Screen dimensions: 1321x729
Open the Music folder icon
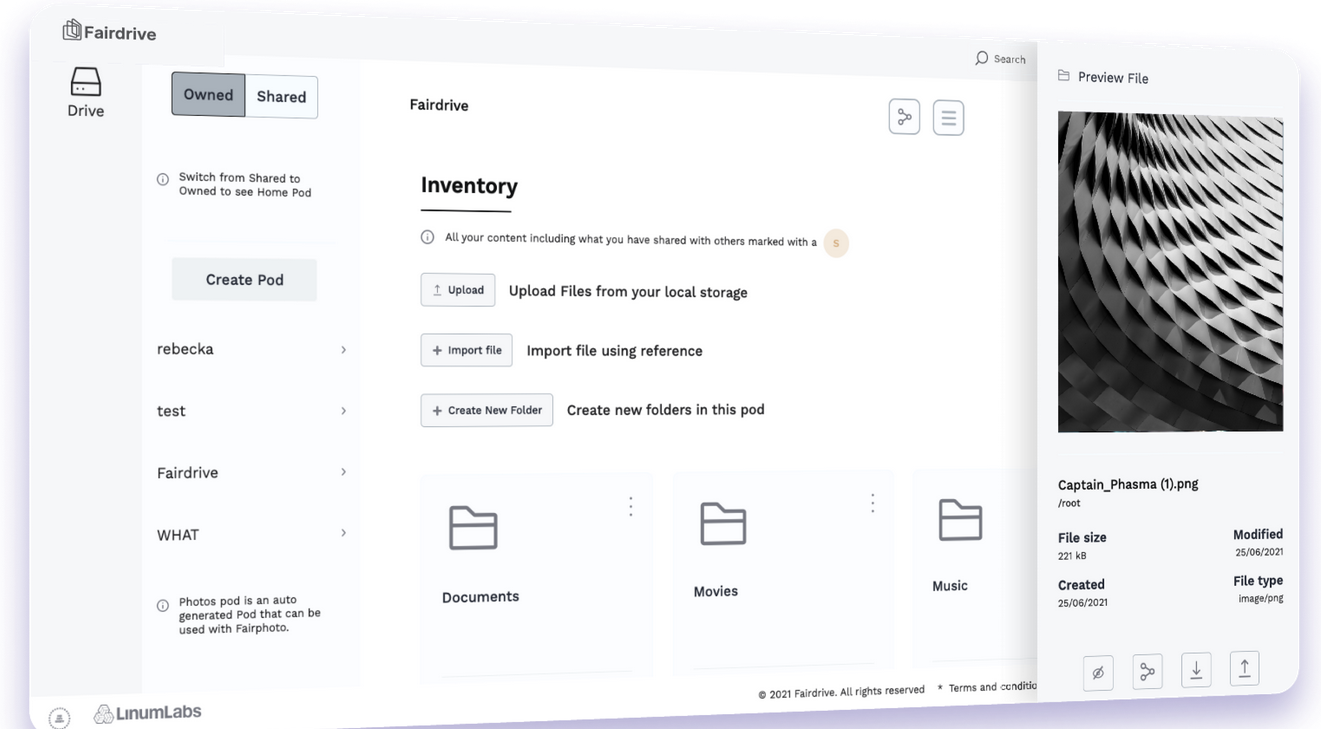pos(960,520)
